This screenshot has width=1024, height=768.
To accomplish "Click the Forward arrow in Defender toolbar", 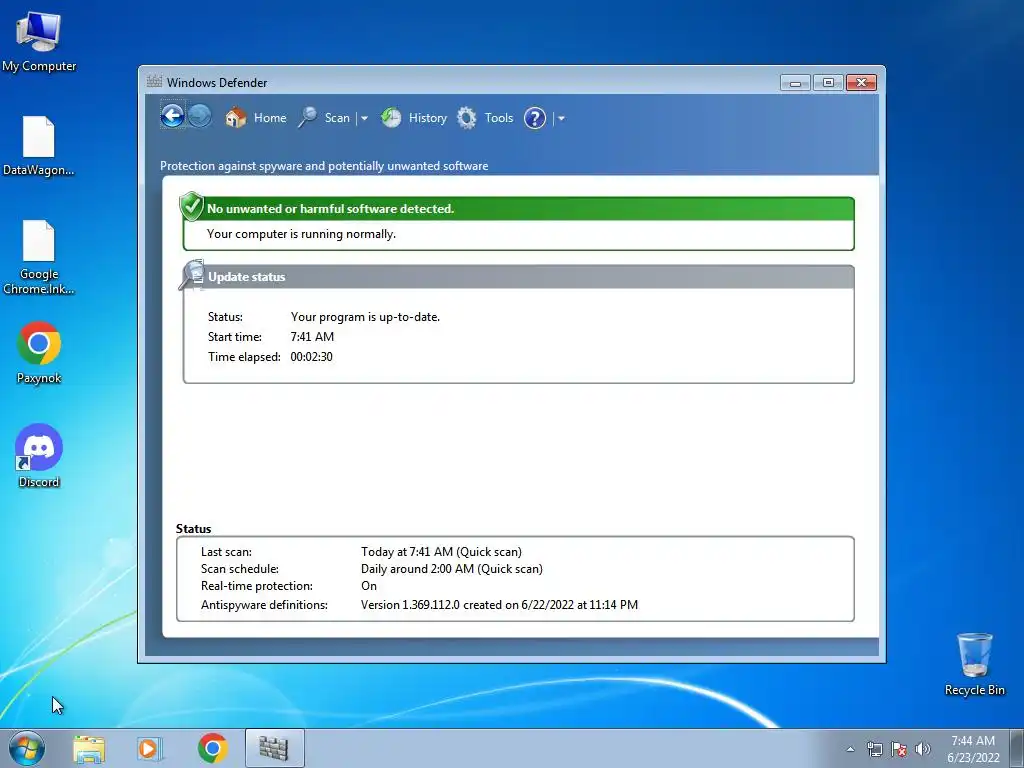I will pos(200,116).
